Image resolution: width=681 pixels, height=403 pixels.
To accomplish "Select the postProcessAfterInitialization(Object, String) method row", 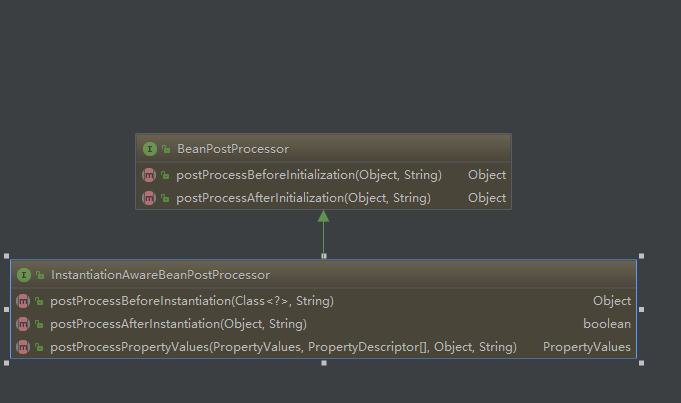I will pyautogui.click(x=303, y=198).
